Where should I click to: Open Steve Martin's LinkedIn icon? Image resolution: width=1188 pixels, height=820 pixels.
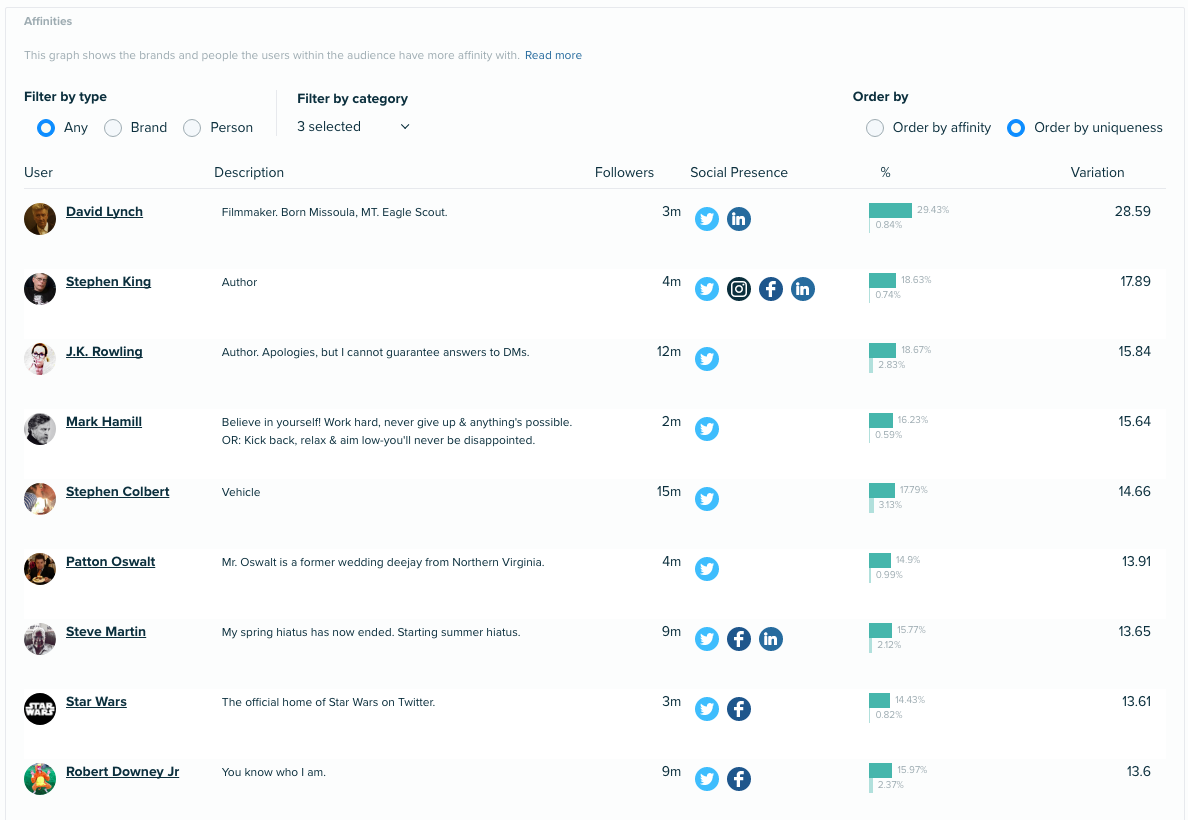[771, 639]
